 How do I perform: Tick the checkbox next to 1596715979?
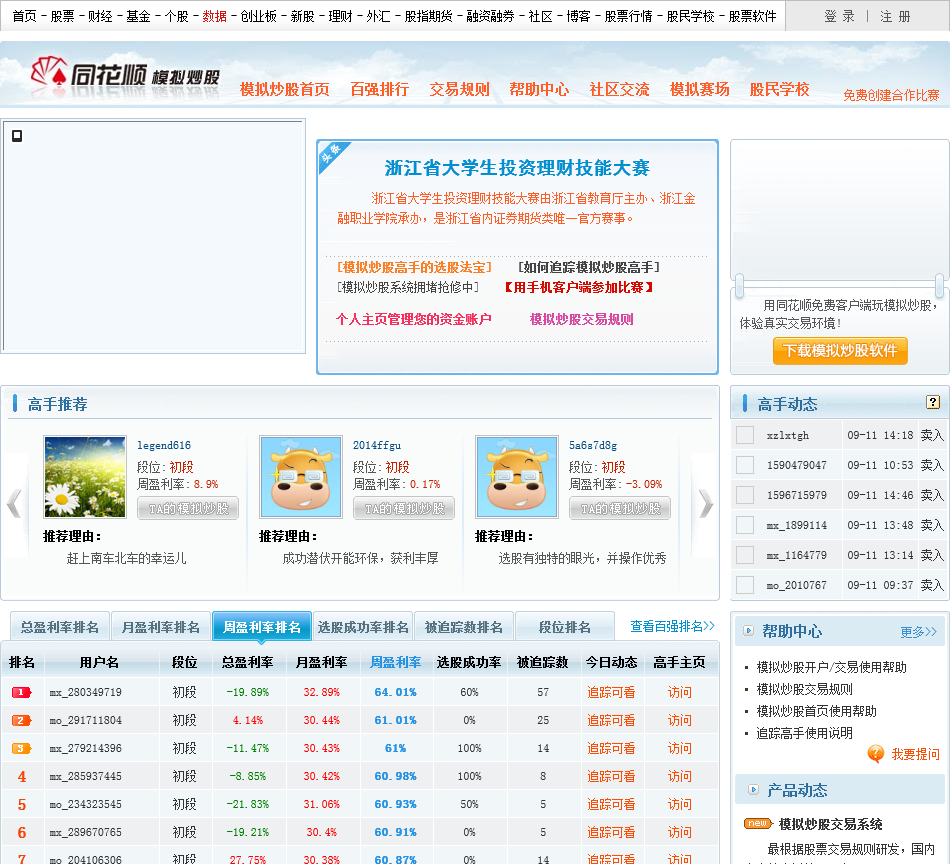745,495
